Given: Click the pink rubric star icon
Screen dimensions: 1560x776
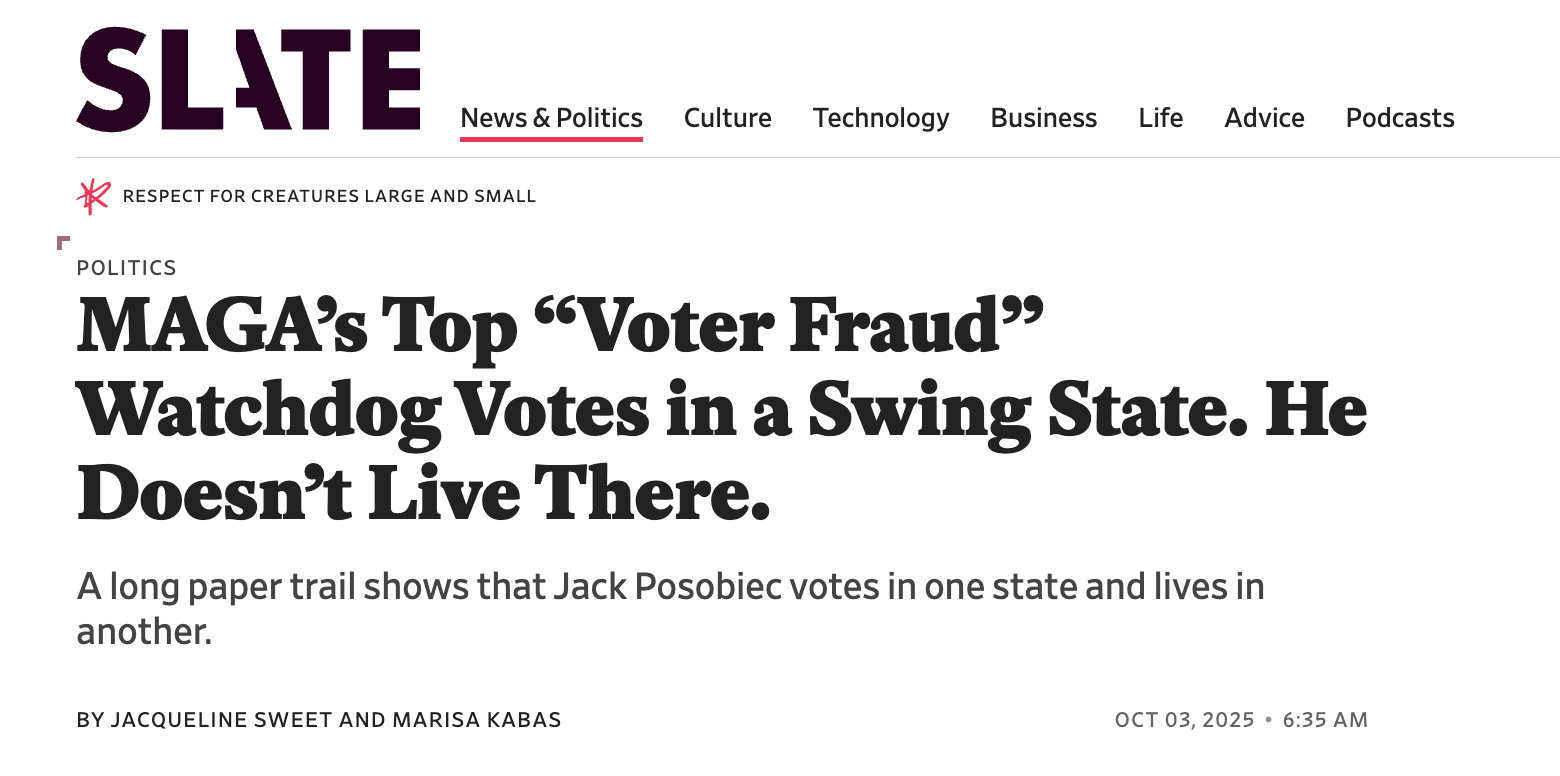Looking at the screenshot, I should tap(93, 196).
